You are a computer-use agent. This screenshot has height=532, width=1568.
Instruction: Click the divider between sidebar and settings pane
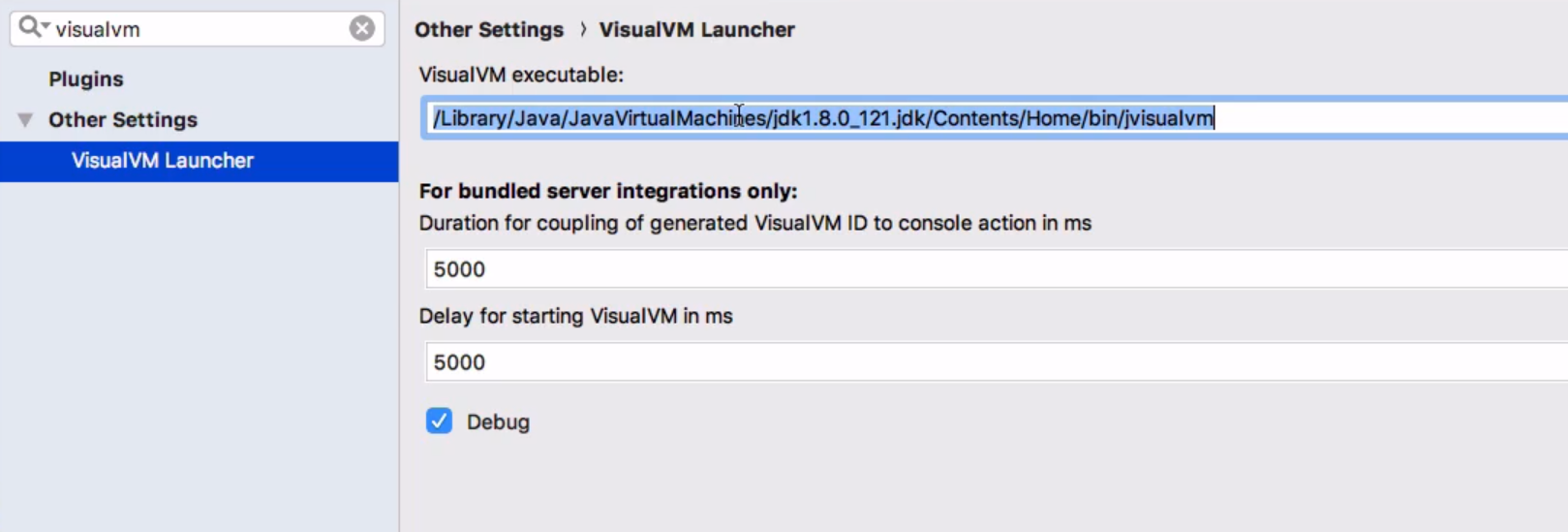click(399, 339)
